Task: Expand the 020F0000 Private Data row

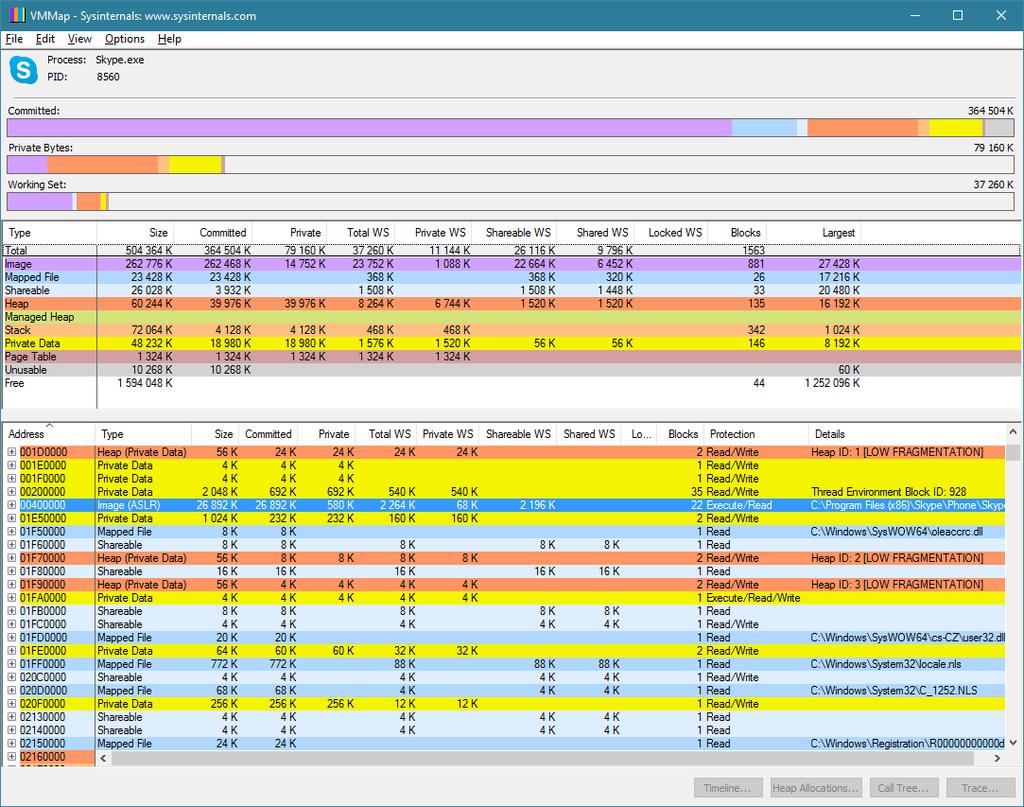Action: pos(12,704)
